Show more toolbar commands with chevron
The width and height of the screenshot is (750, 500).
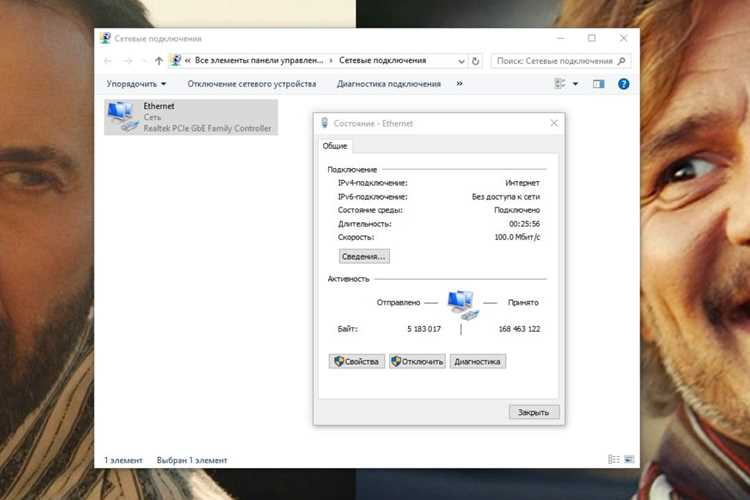click(x=459, y=84)
